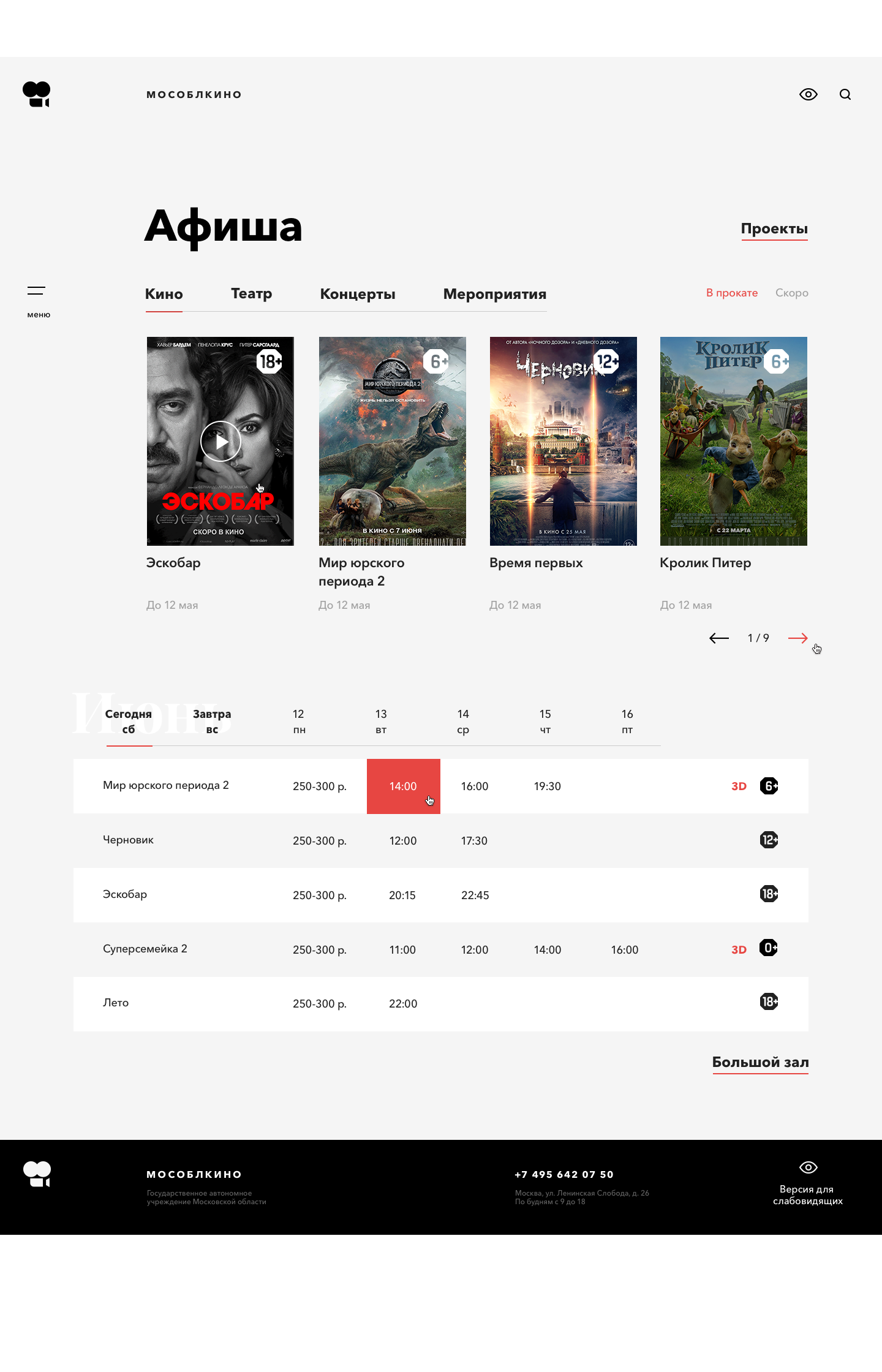Switch on Версия для слабовидящих in footer
This screenshot has width=882, height=1372.
click(808, 1183)
